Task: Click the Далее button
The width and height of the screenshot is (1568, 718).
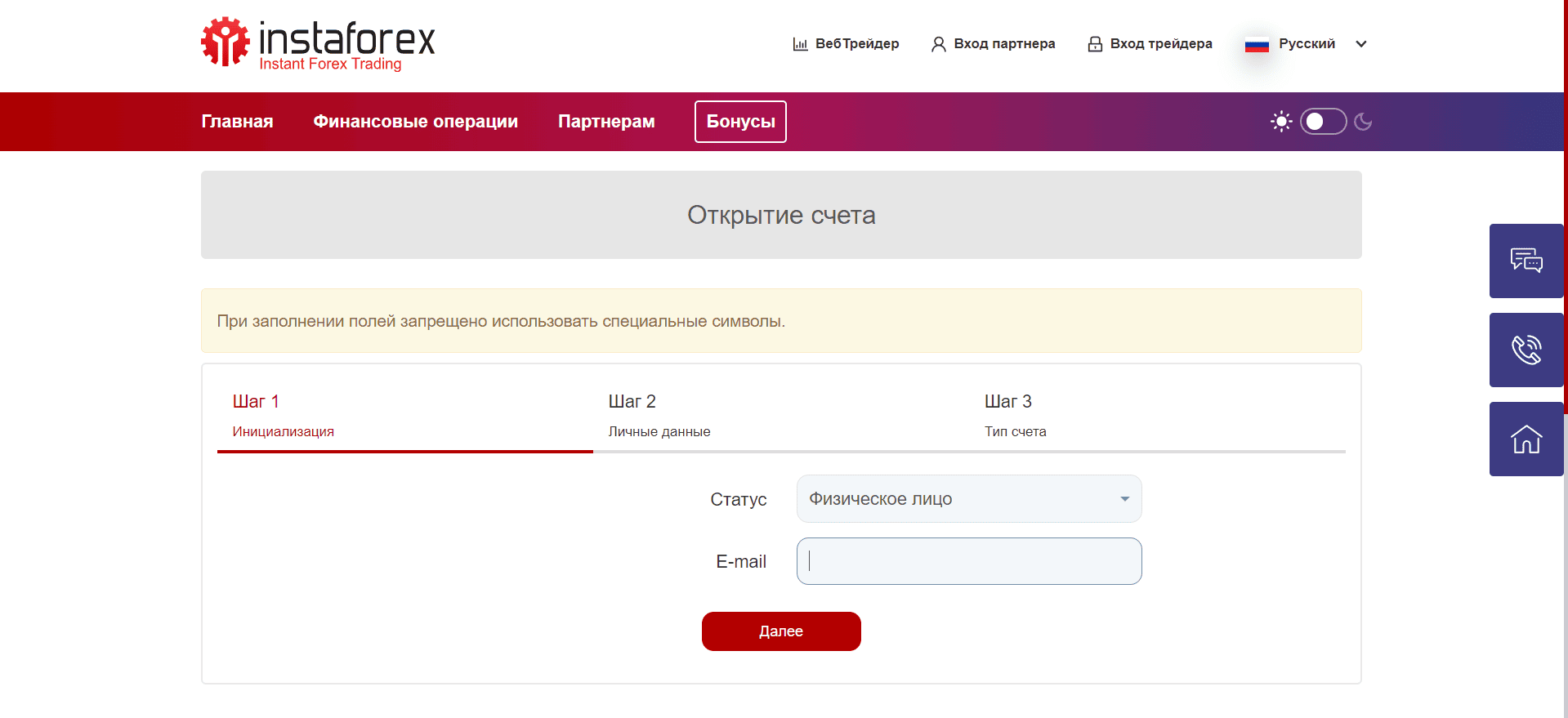Action: tap(781, 631)
